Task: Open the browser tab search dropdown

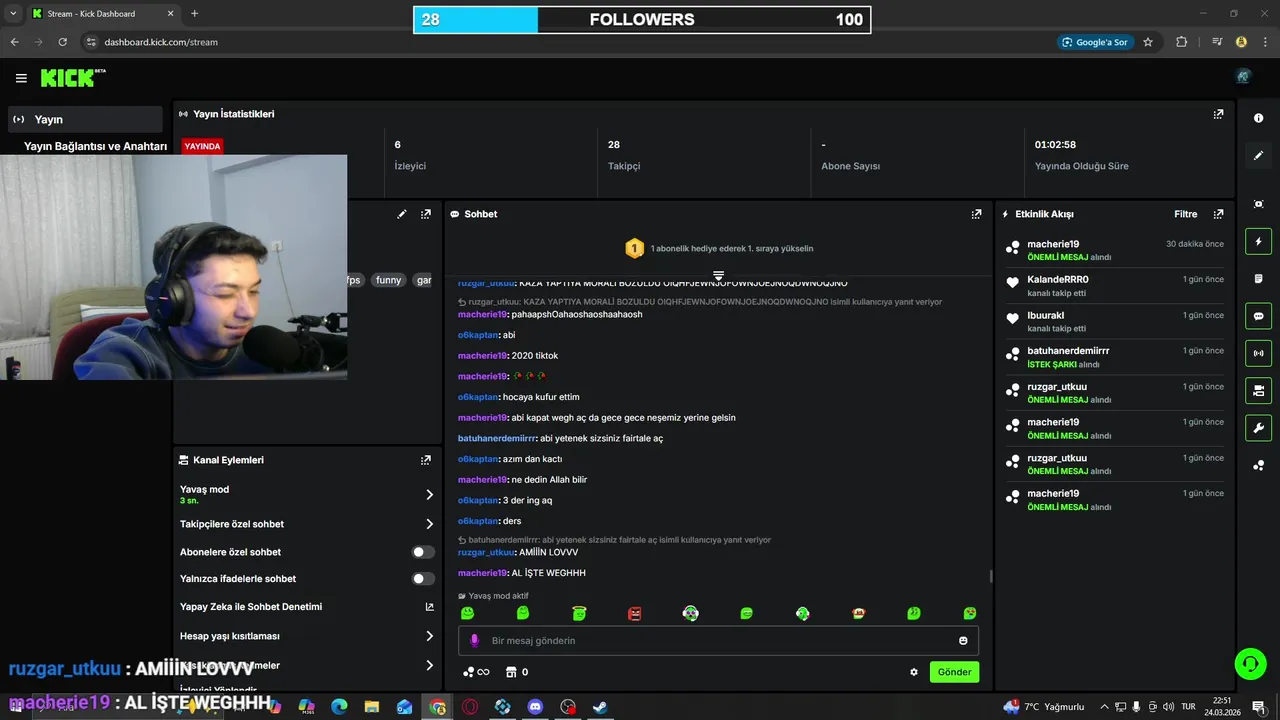Action: click(x=13, y=14)
